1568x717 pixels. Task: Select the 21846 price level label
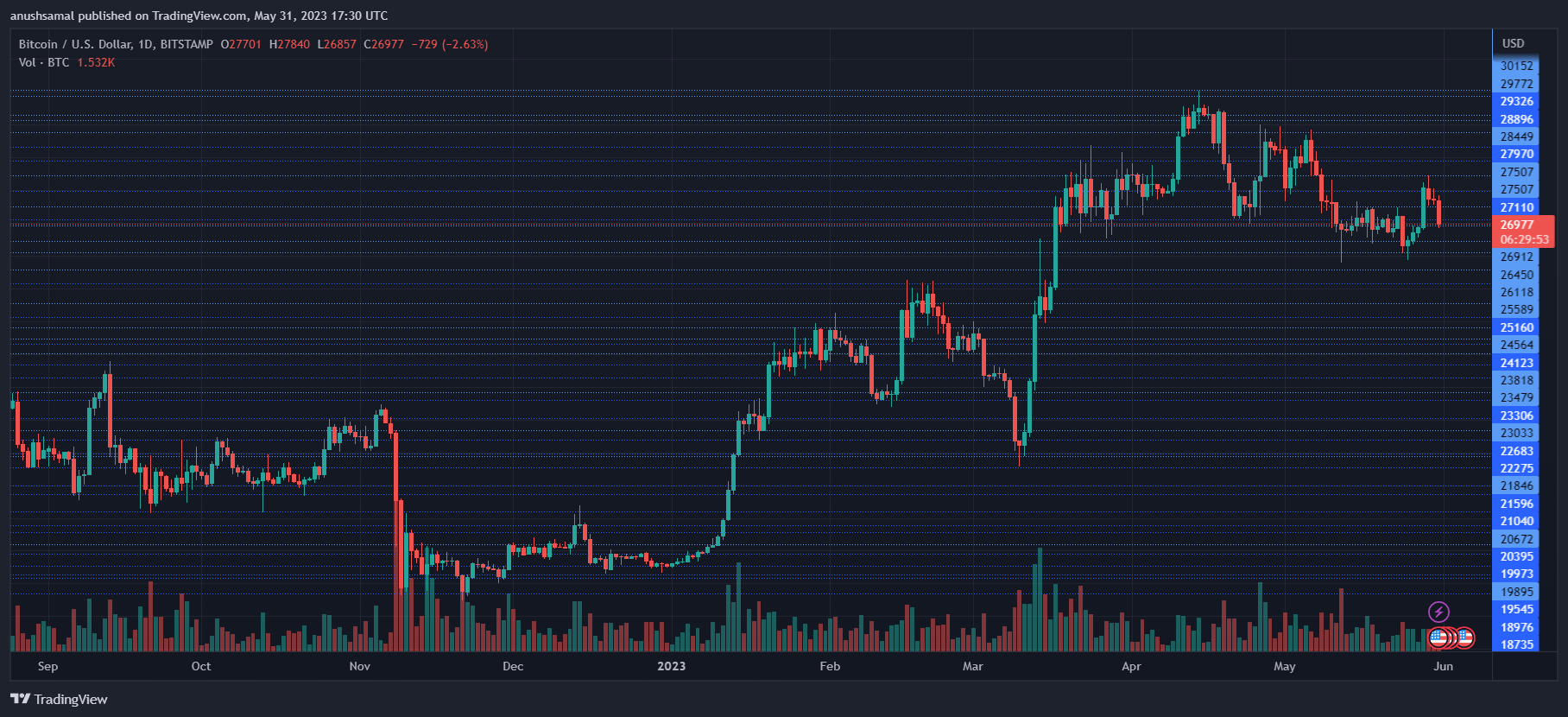pos(1516,485)
